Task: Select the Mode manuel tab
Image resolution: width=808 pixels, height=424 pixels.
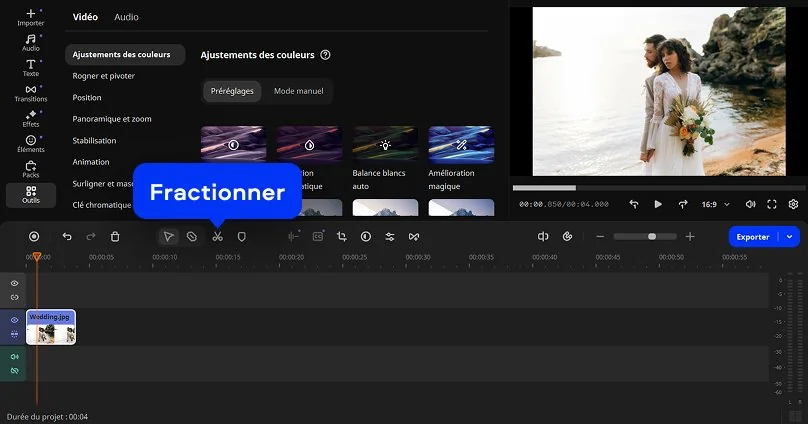Action: click(298, 91)
